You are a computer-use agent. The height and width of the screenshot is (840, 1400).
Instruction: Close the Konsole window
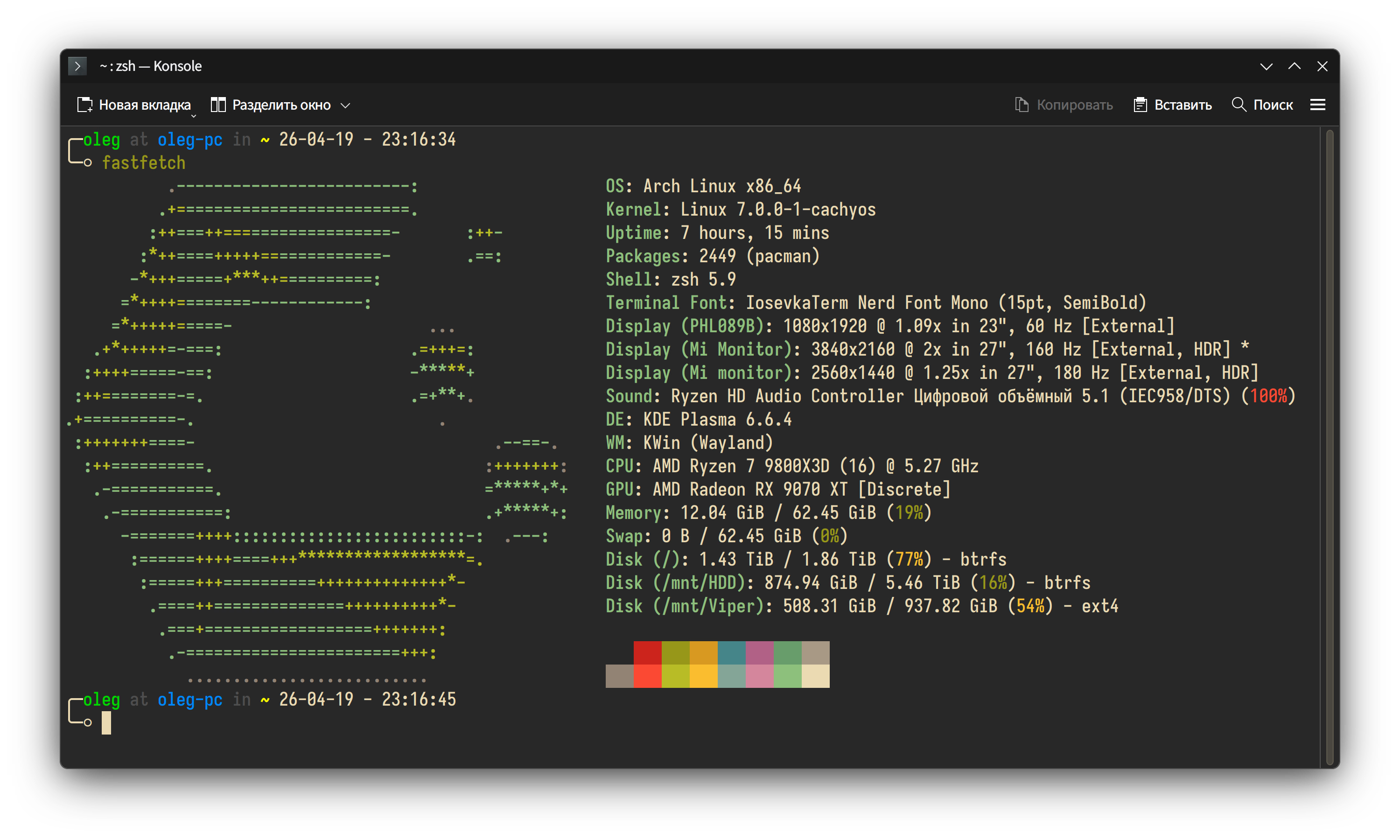tap(1322, 66)
